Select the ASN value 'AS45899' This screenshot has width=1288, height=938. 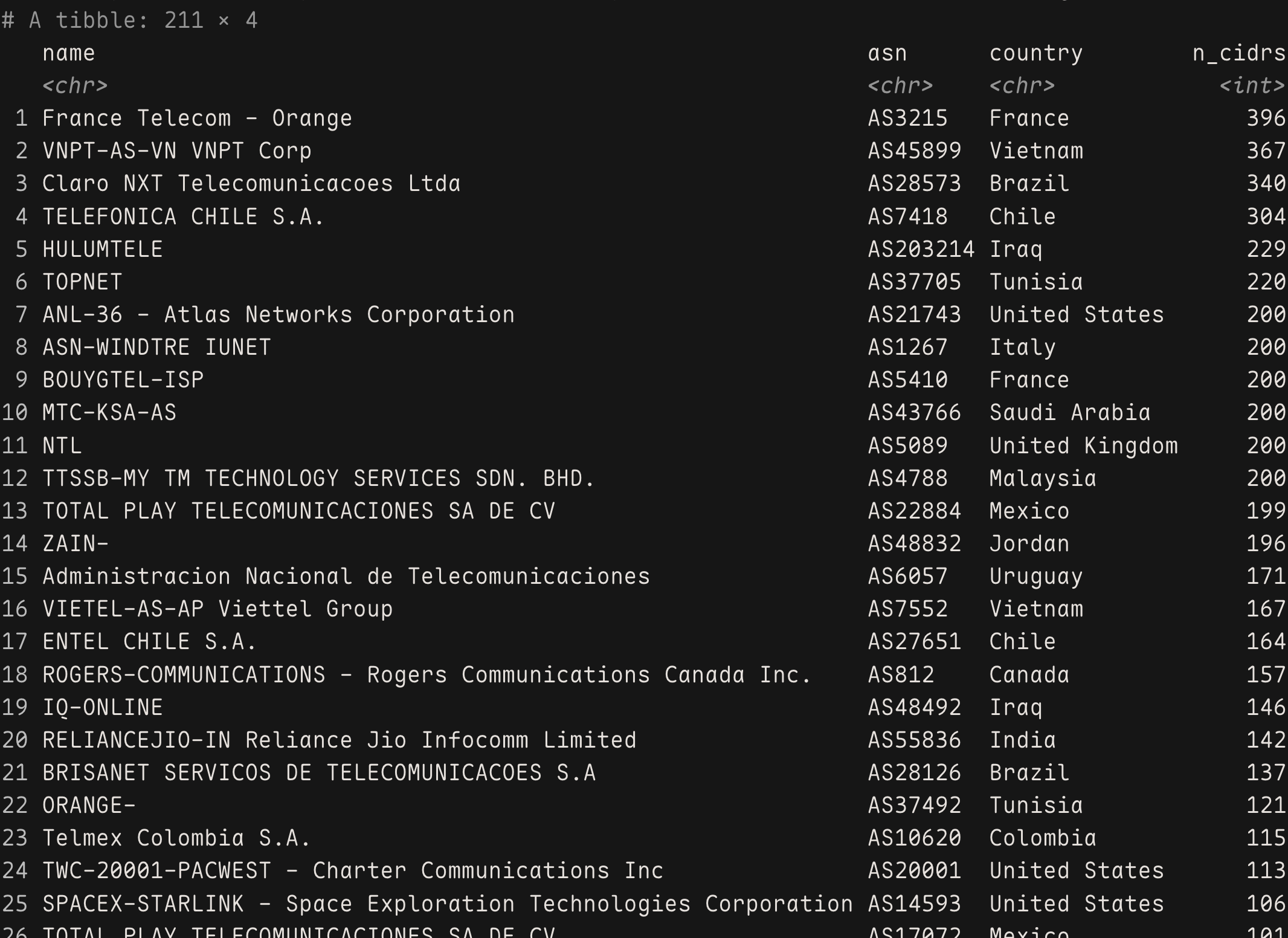pyautogui.click(x=915, y=151)
